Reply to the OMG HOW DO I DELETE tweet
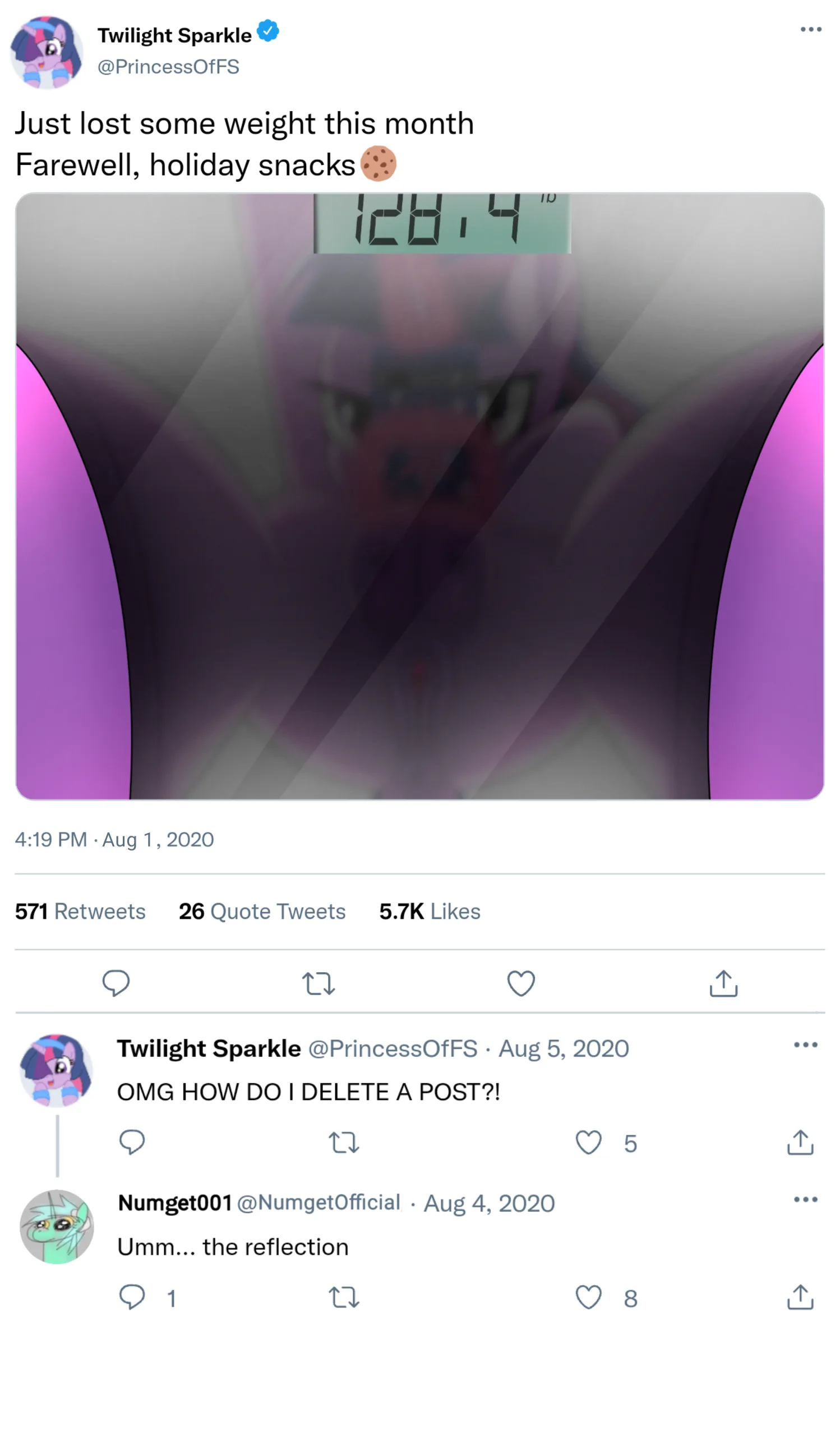Image resolution: width=840 pixels, height=1436 pixels. [x=132, y=1142]
